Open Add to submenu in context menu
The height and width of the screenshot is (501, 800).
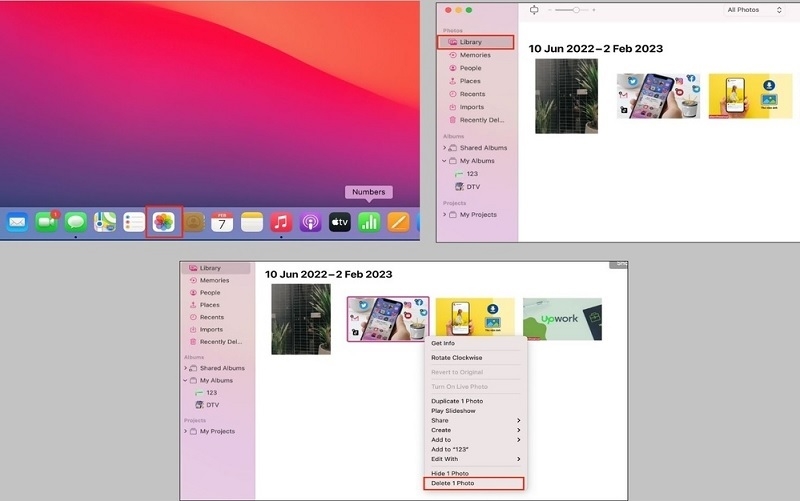[x=474, y=440]
